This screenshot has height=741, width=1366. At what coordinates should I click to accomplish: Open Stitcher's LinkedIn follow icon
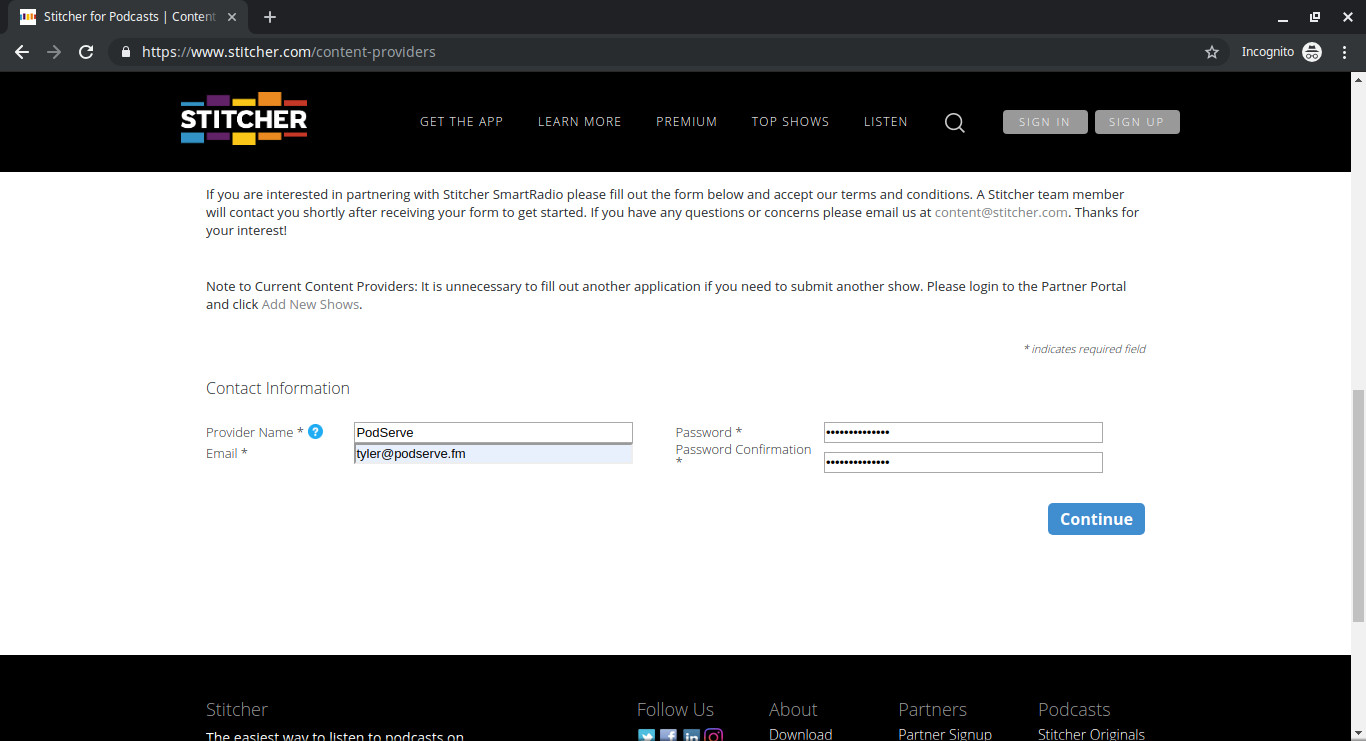click(x=691, y=737)
